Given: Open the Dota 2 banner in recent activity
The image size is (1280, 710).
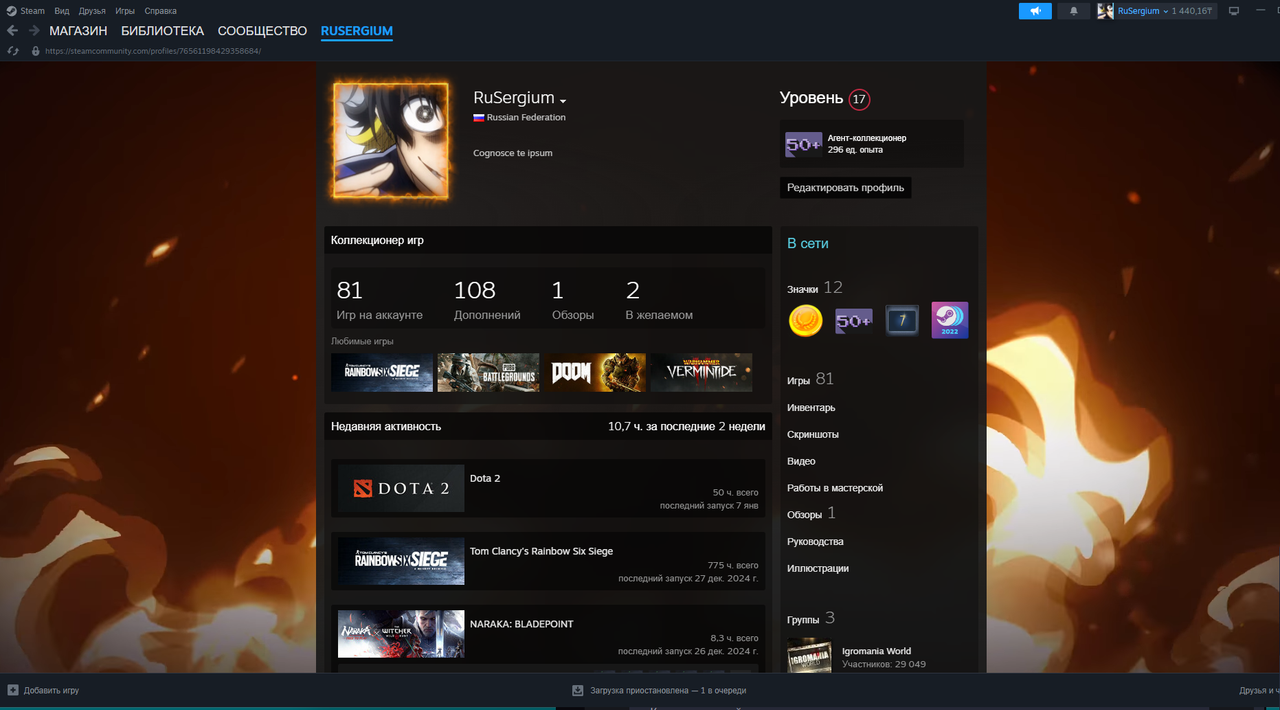Looking at the screenshot, I should (401, 488).
